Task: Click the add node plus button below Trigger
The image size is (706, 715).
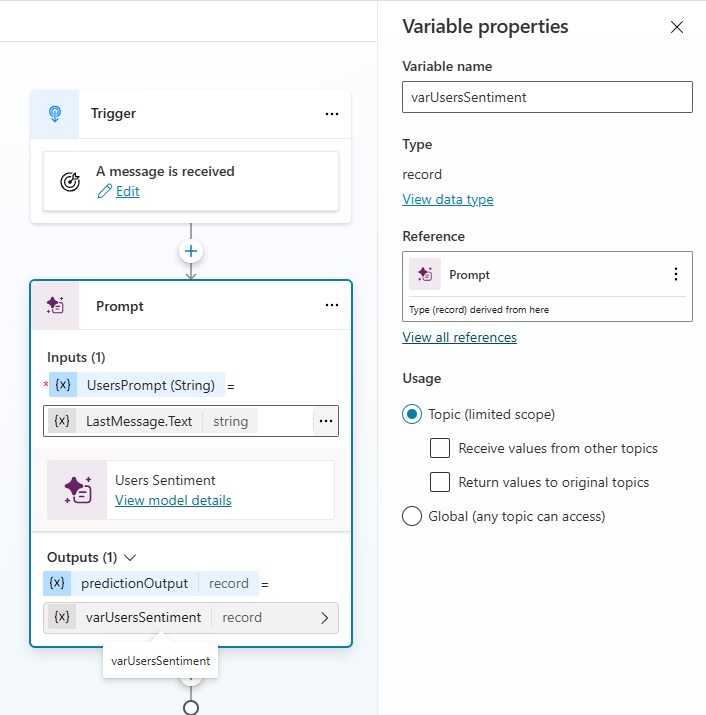Action: (191, 251)
